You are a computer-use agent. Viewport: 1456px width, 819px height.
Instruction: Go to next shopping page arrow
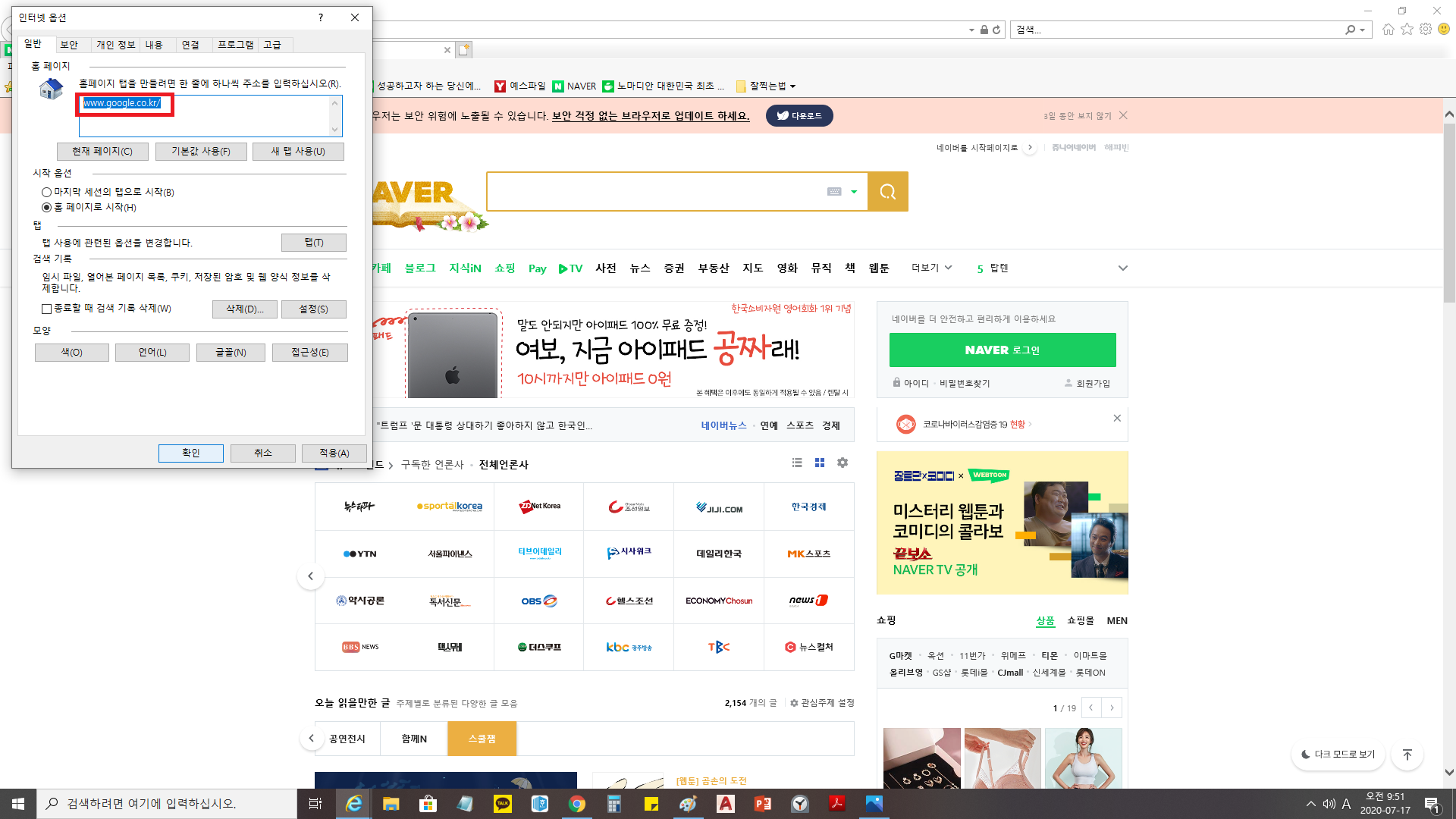[1112, 708]
